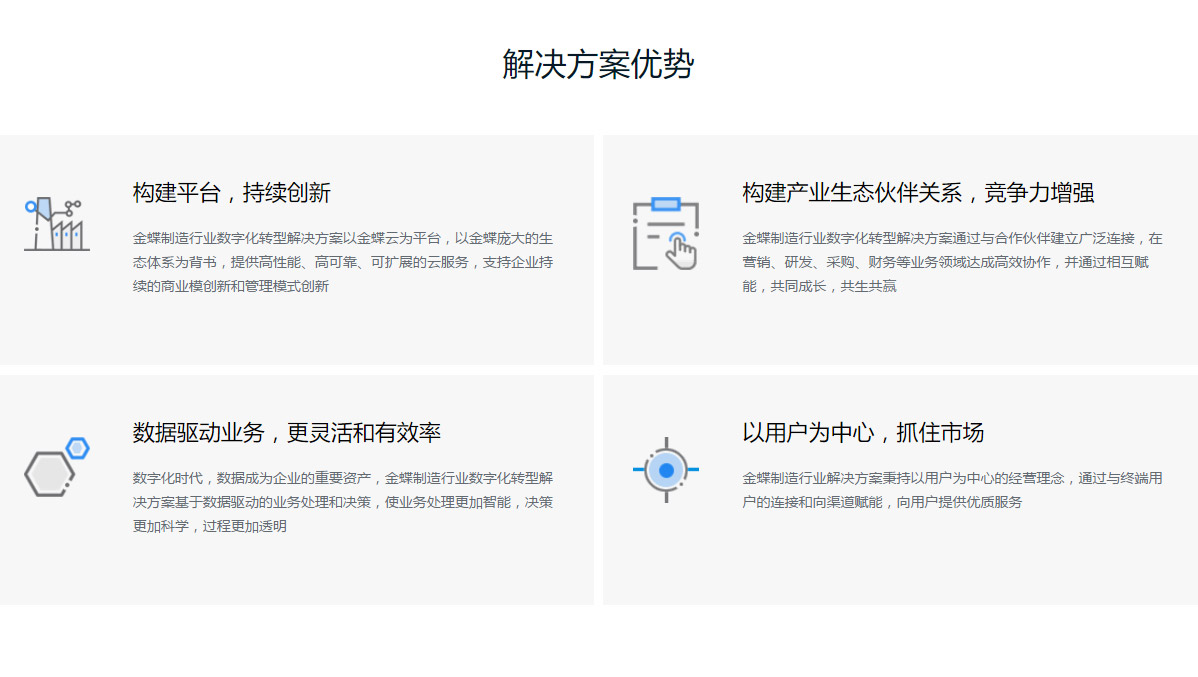The width and height of the screenshot is (1198, 677).
Task: Click the description mentioning 与合作伙伴建立广泛连接
Action: coord(953,262)
